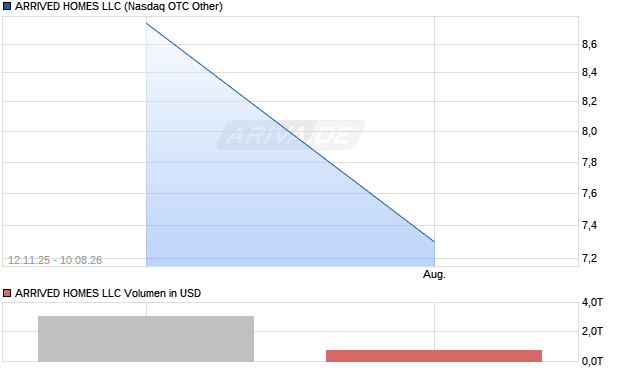Click the price line's starting point at top
Image resolution: width=620 pixels, height=371 pixels.
[147, 23]
